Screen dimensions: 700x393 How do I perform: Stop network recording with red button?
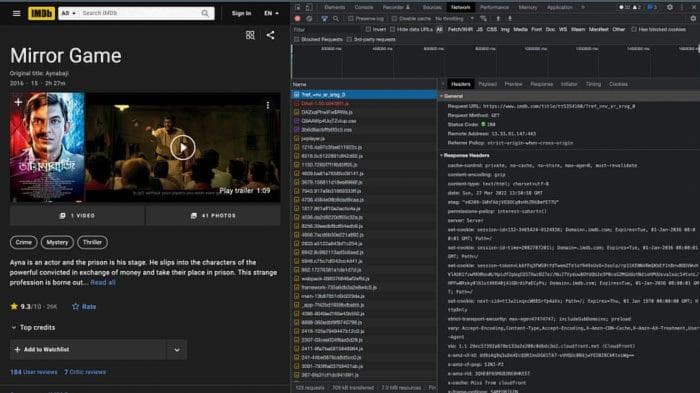(x=298, y=19)
